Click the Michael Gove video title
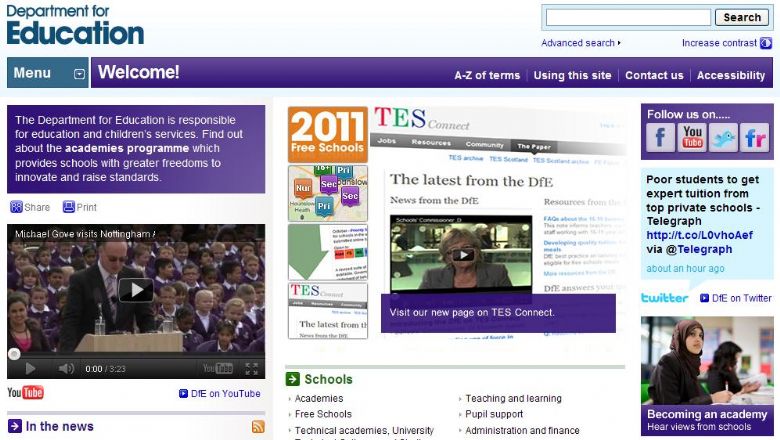The width and height of the screenshot is (780, 440). 85,234
